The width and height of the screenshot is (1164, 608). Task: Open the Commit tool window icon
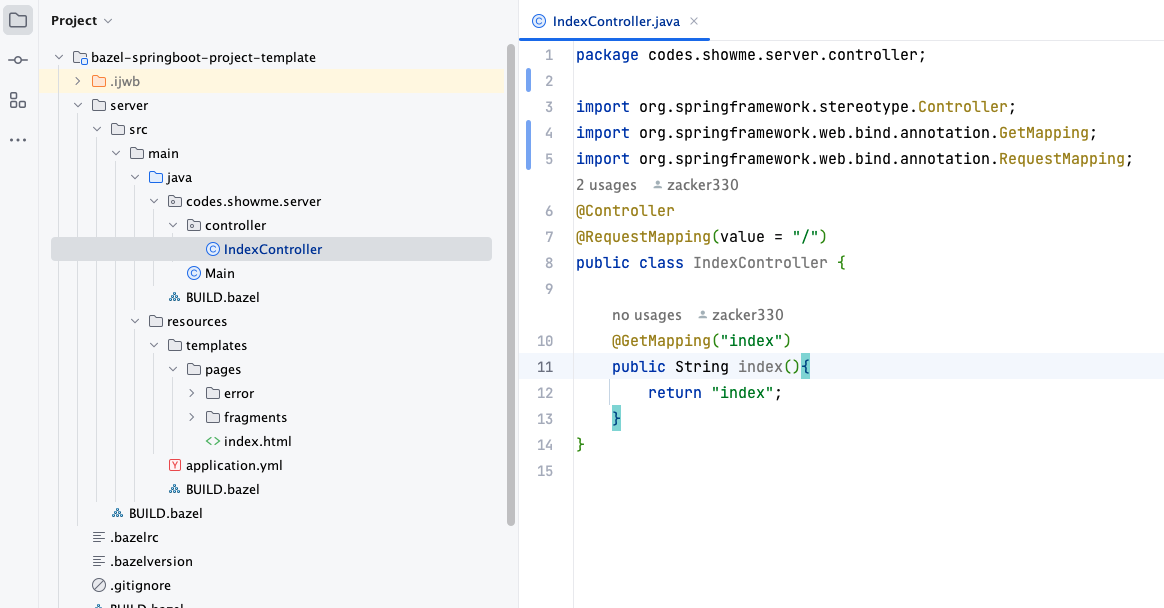click(18, 60)
